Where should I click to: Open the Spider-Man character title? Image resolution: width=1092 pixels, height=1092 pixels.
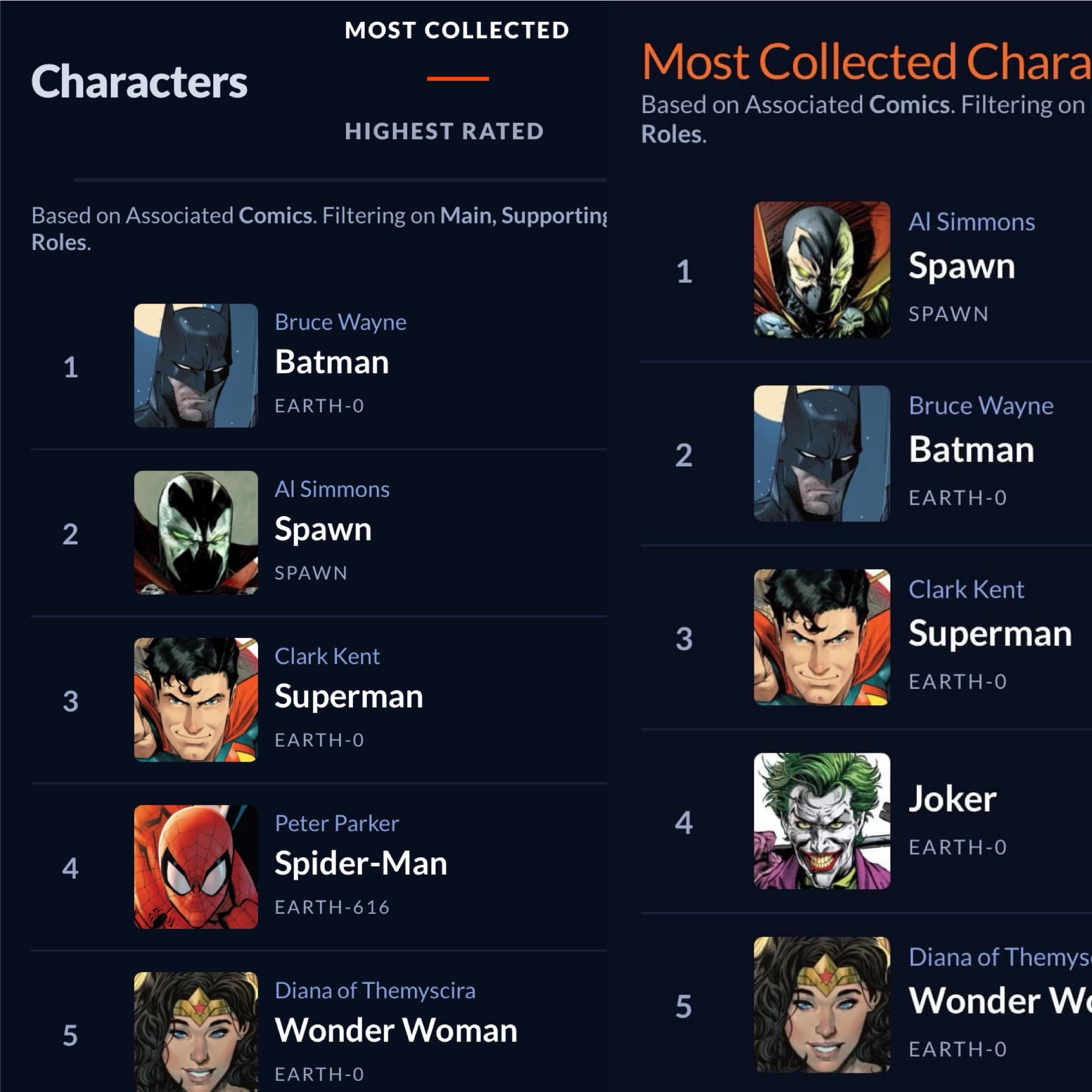360,863
